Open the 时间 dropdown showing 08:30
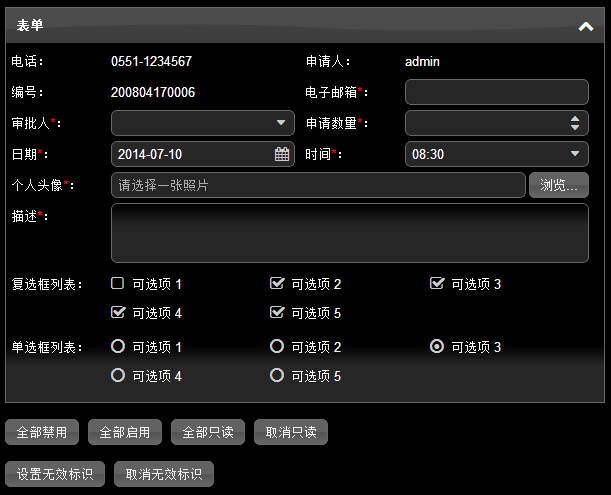The image size is (611, 495). (575, 154)
